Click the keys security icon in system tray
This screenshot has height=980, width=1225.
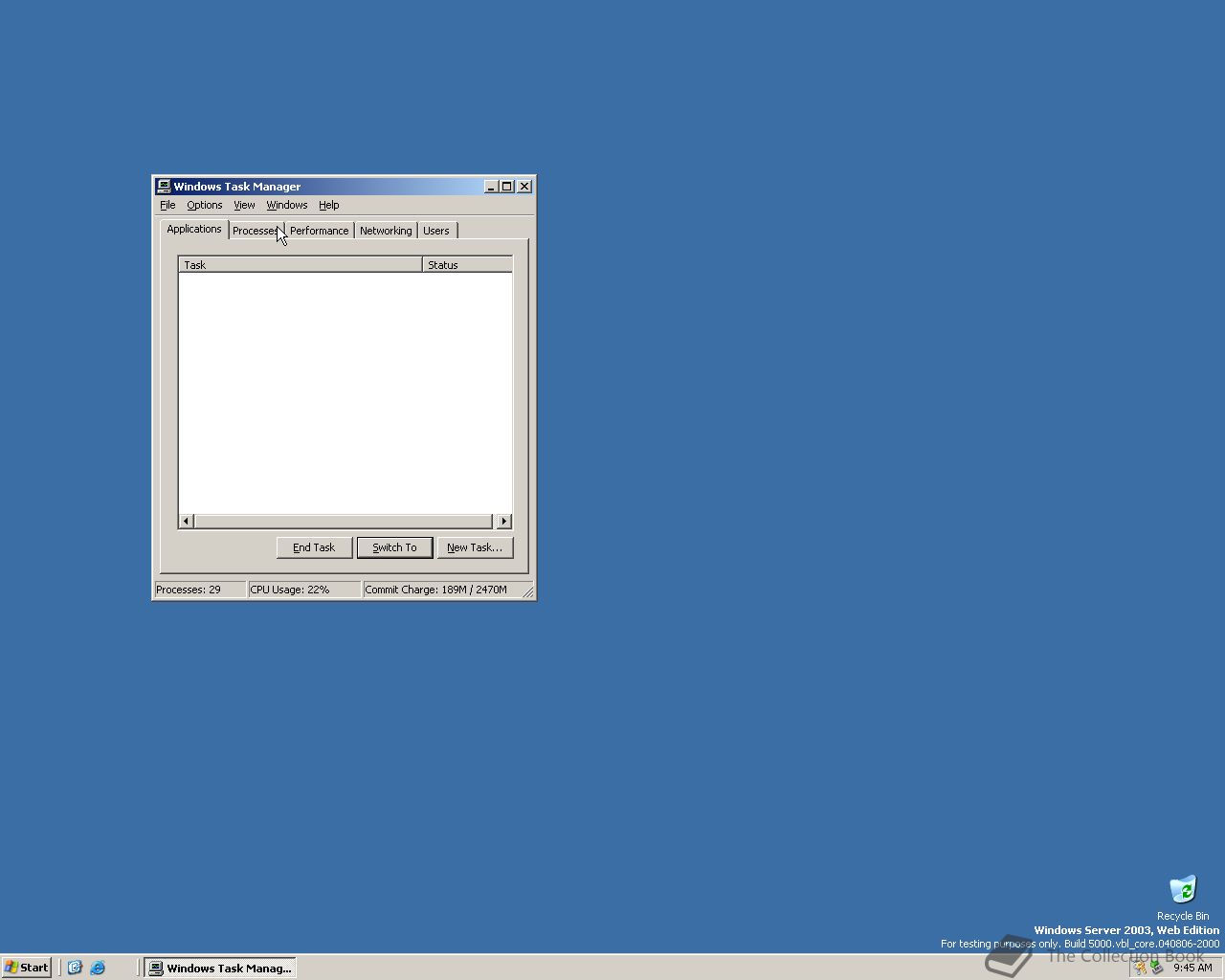point(1141,968)
